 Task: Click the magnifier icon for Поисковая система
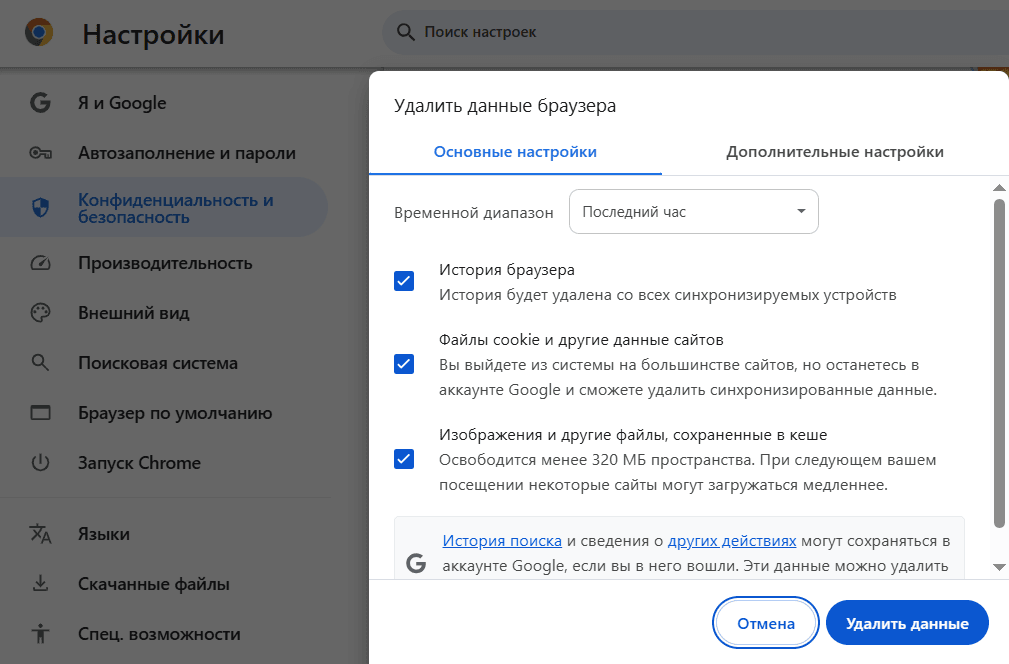click(x=40, y=363)
